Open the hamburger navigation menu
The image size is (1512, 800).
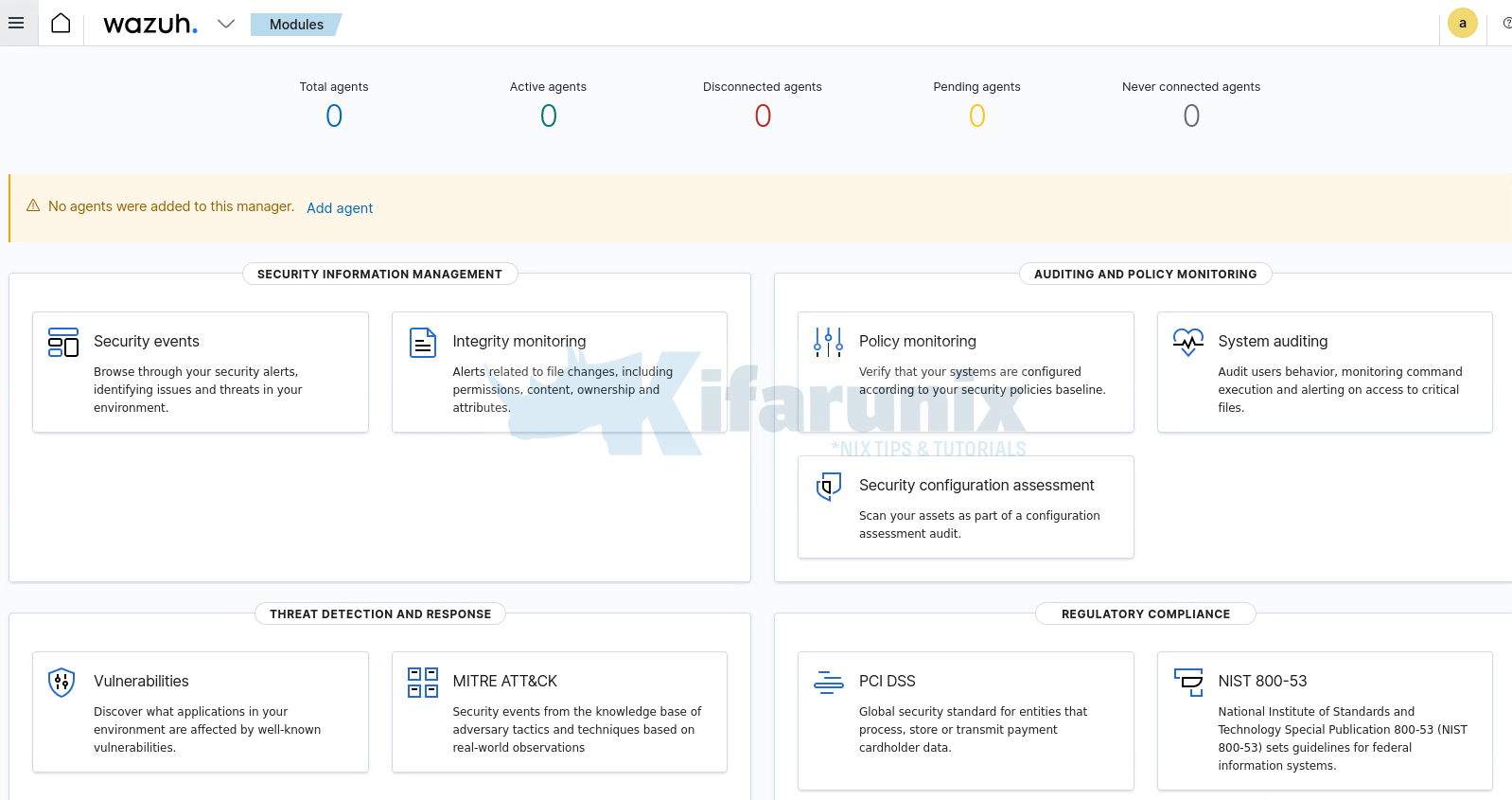pyautogui.click(x=16, y=23)
